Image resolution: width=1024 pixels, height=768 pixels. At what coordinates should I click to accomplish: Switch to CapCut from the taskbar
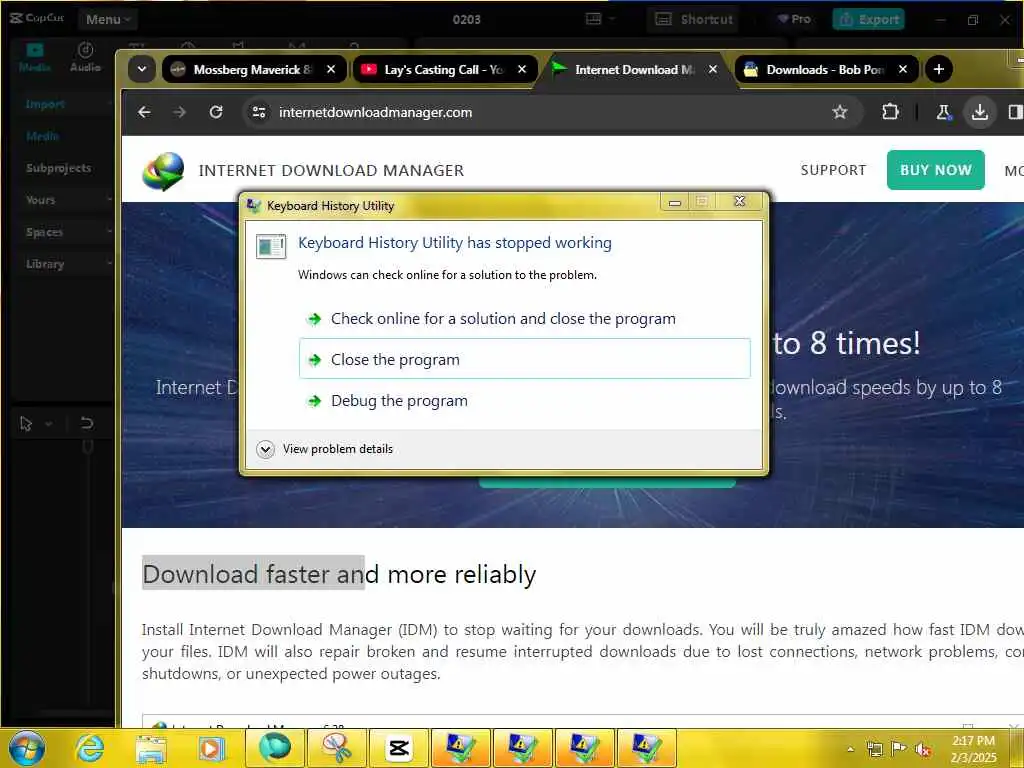click(x=398, y=748)
